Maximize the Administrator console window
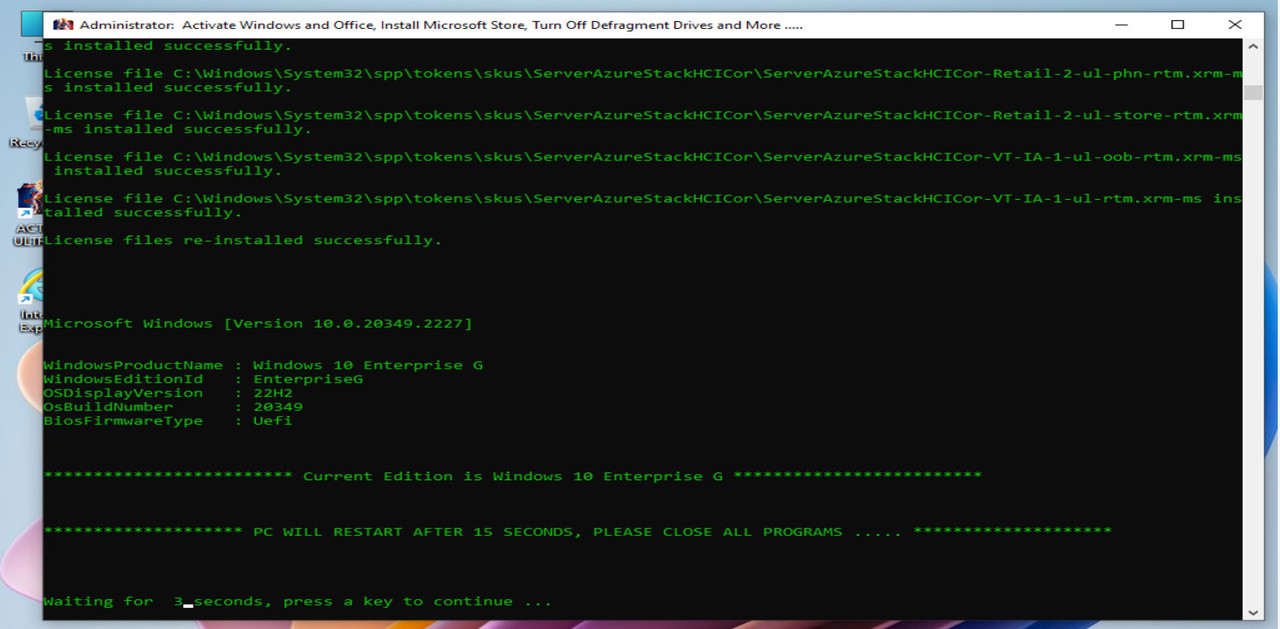The image size is (1280, 629). [1177, 24]
